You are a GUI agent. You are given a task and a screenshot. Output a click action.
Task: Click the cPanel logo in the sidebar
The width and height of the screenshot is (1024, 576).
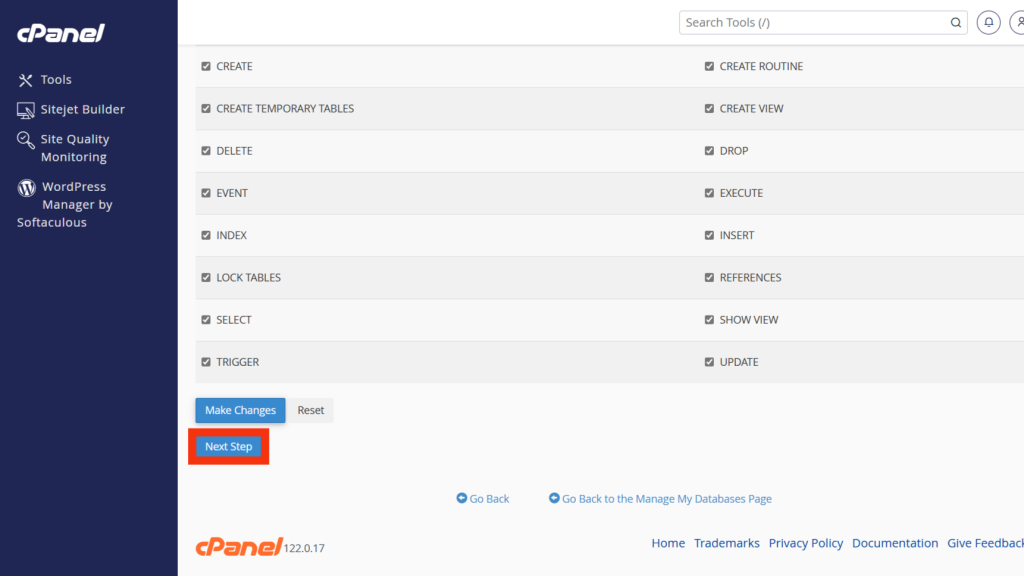tap(61, 34)
